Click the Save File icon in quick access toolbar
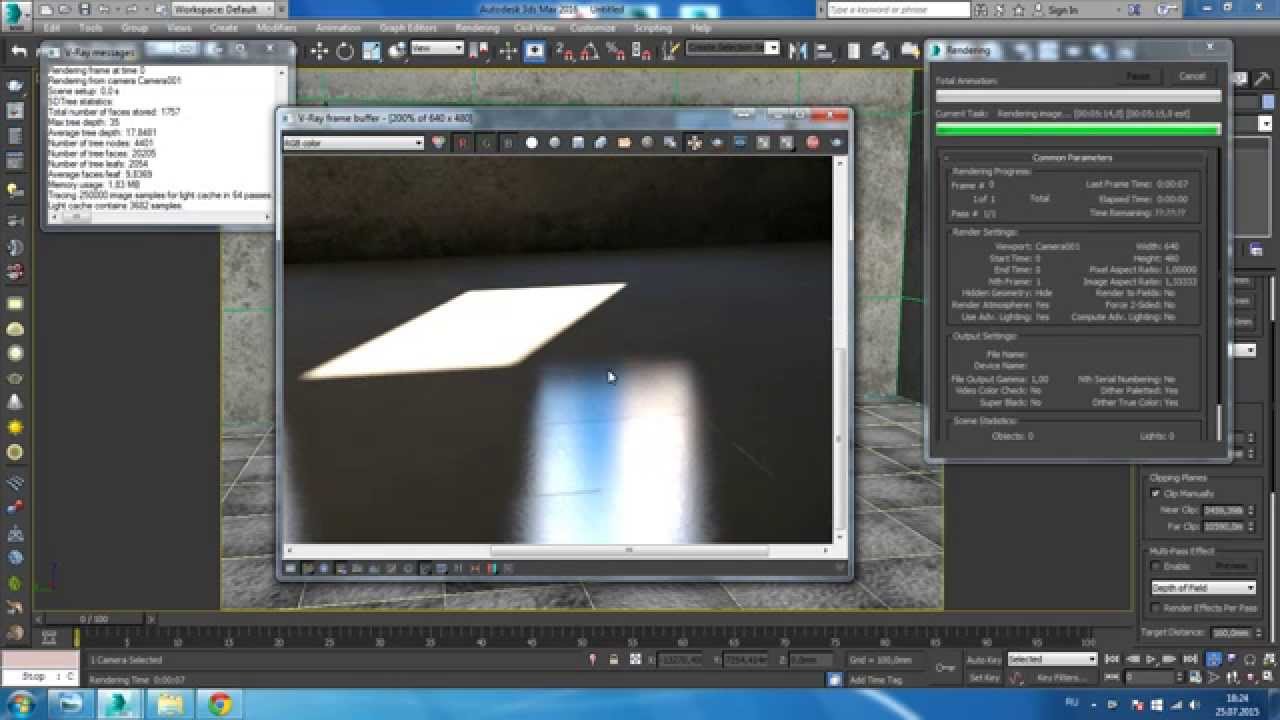Viewport: 1280px width, 720px height. point(84,9)
